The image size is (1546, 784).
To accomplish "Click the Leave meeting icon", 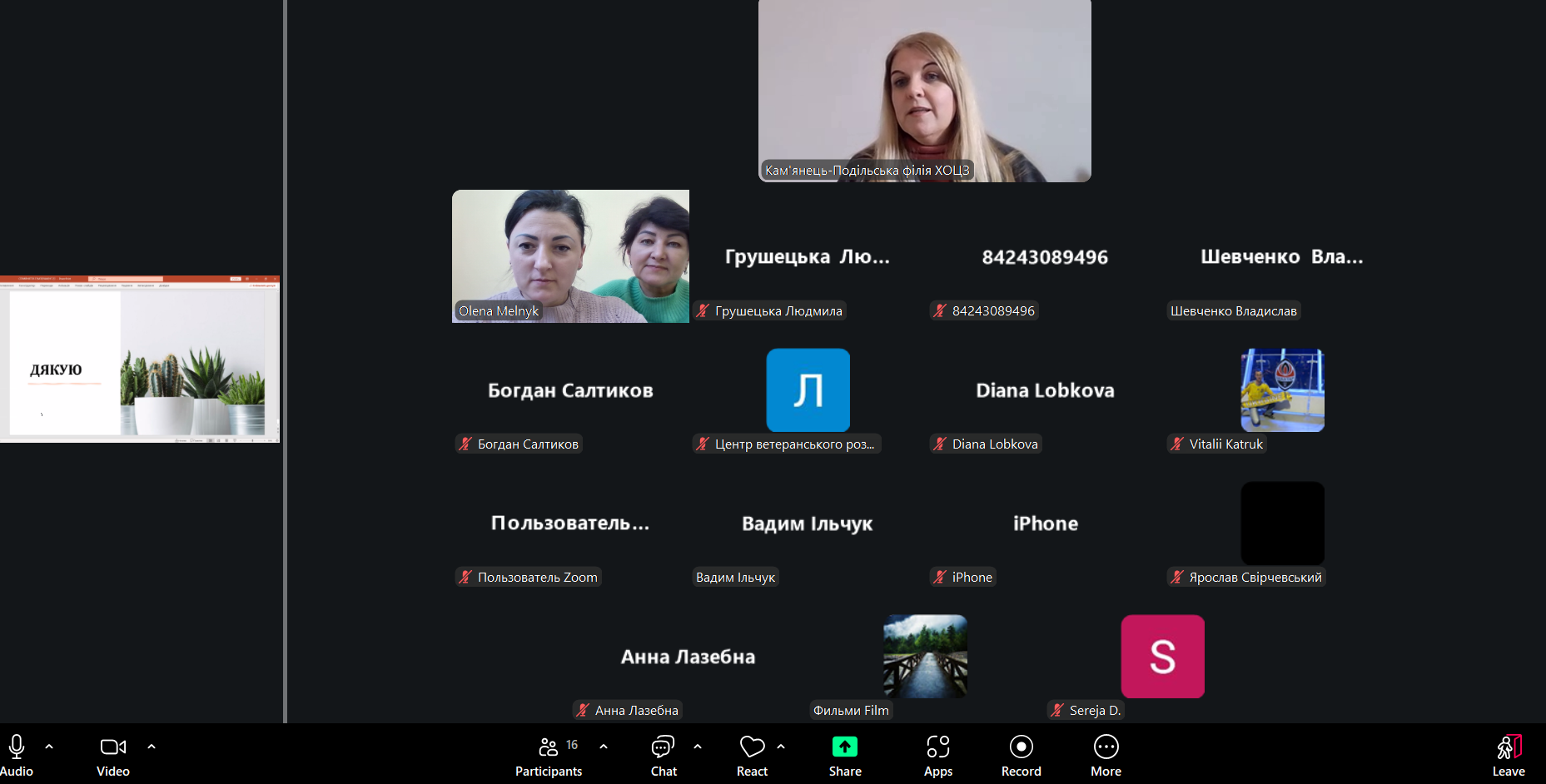I will 1508,747.
